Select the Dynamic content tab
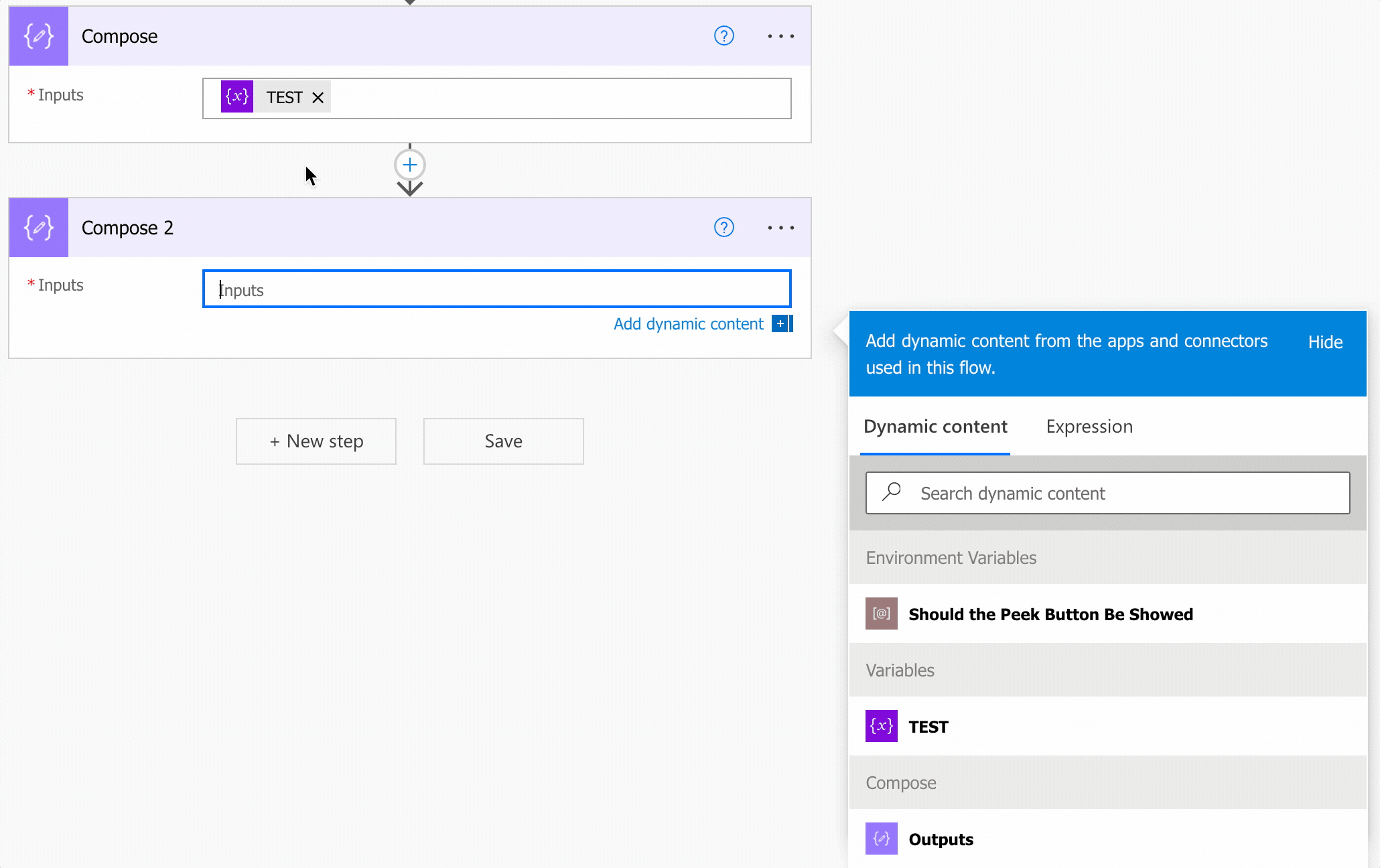This screenshot has height=868, width=1380. 935,427
